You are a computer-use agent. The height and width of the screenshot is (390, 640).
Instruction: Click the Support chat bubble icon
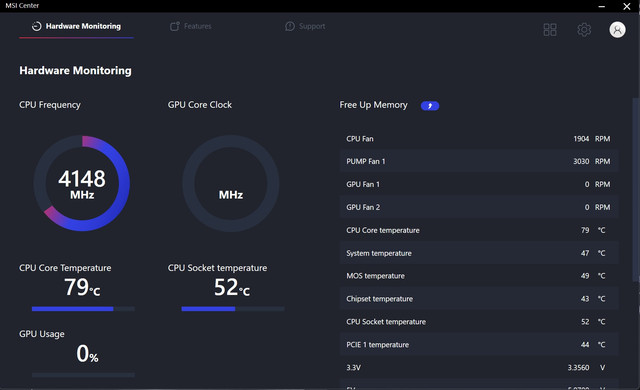point(290,26)
